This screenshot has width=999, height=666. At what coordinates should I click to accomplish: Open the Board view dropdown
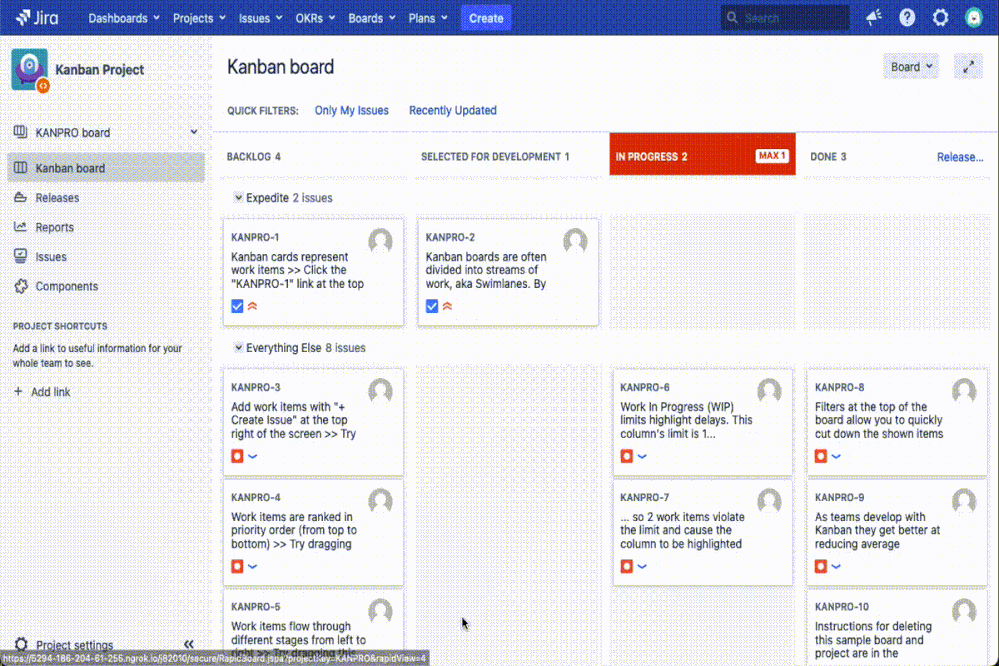click(x=909, y=65)
